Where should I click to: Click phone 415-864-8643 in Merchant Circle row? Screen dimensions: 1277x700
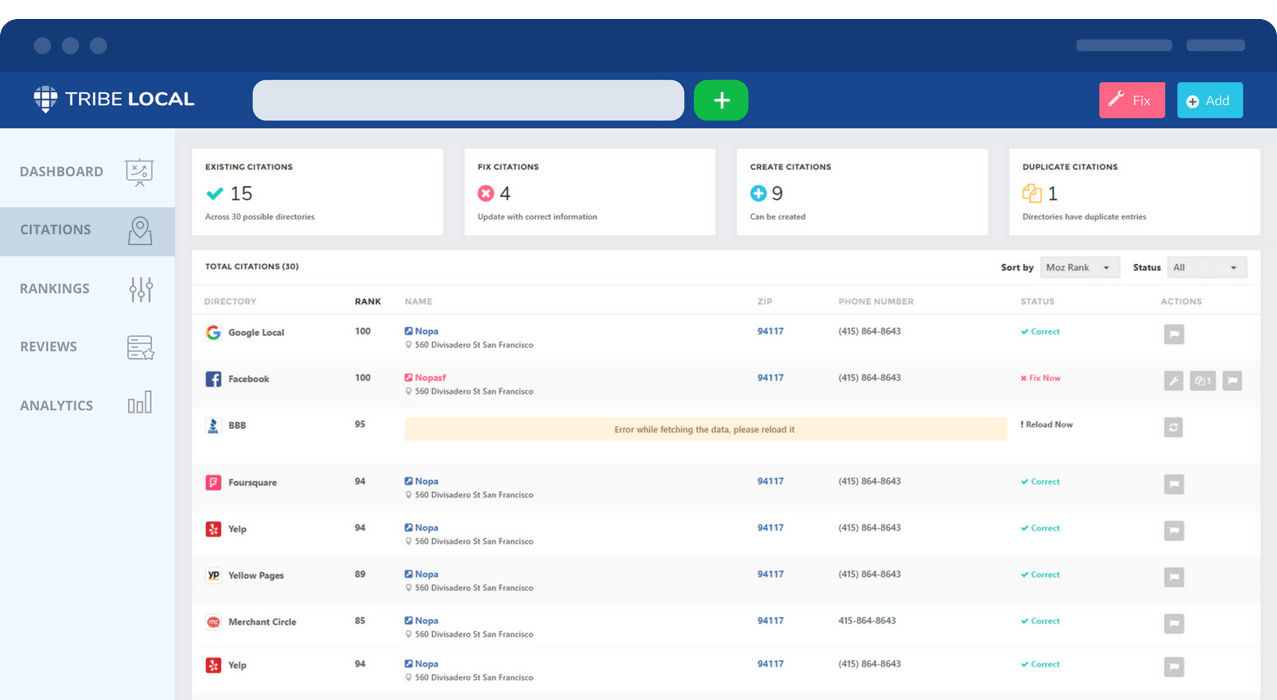(867, 620)
